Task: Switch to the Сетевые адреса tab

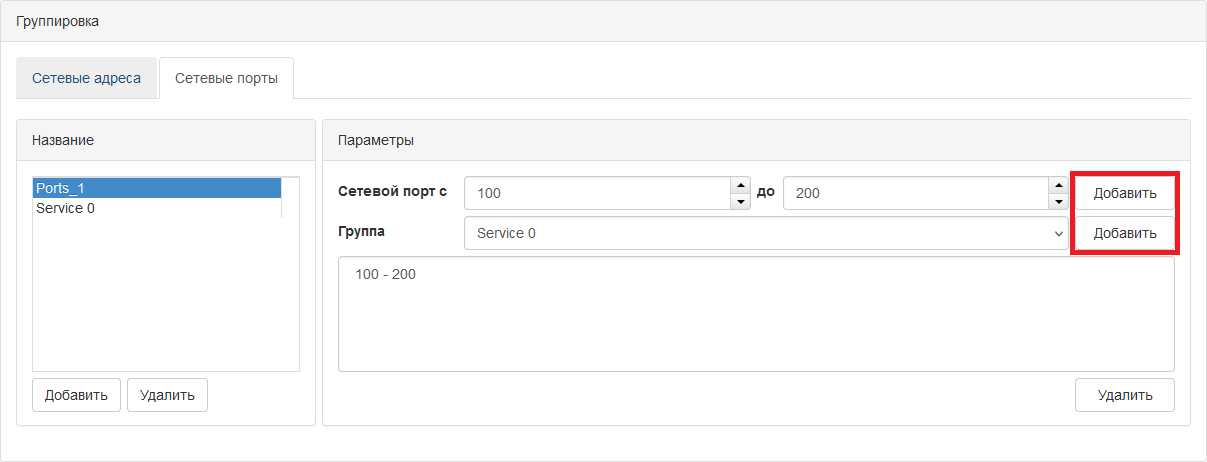Action: [x=86, y=78]
